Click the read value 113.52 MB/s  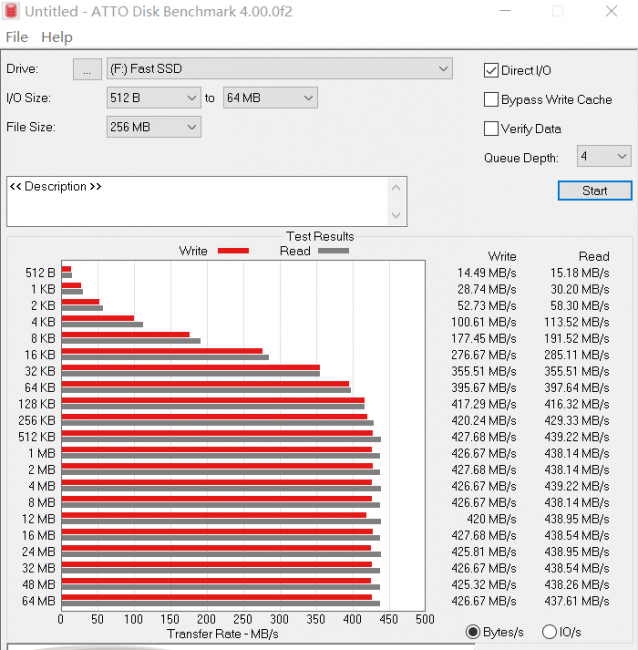[x=577, y=322]
